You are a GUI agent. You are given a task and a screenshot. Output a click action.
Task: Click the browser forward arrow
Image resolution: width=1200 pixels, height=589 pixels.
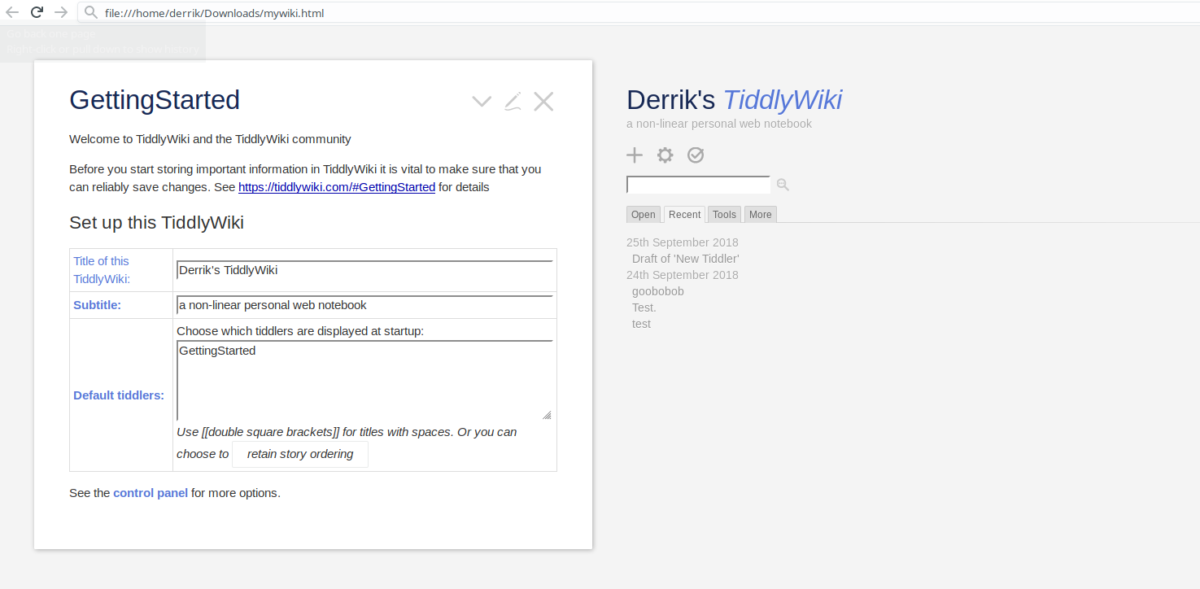click(x=61, y=12)
